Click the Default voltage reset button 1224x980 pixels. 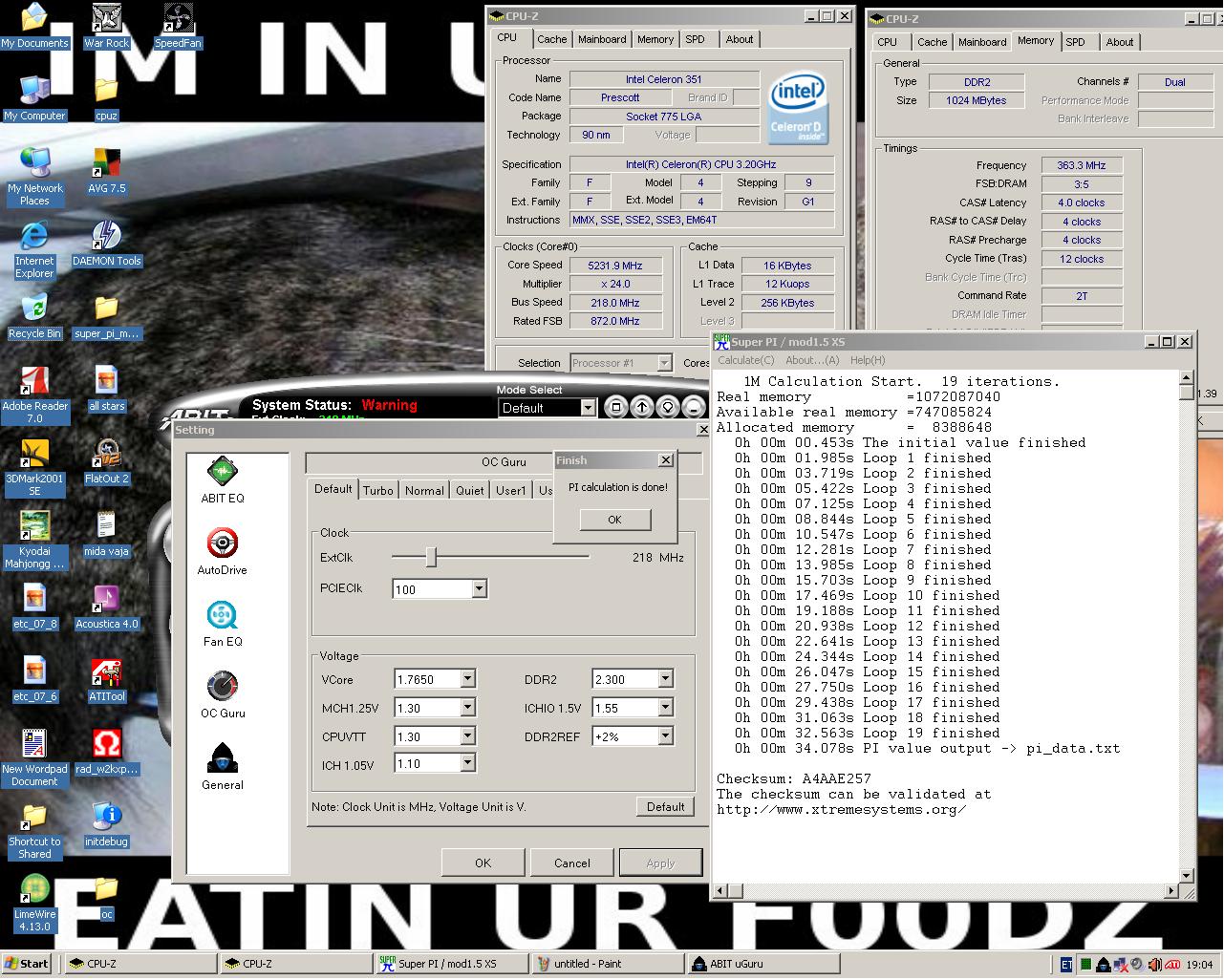(x=665, y=806)
